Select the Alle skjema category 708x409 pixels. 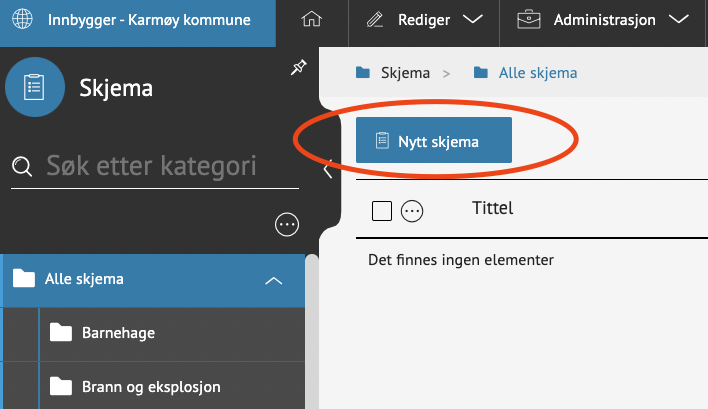tap(154, 280)
